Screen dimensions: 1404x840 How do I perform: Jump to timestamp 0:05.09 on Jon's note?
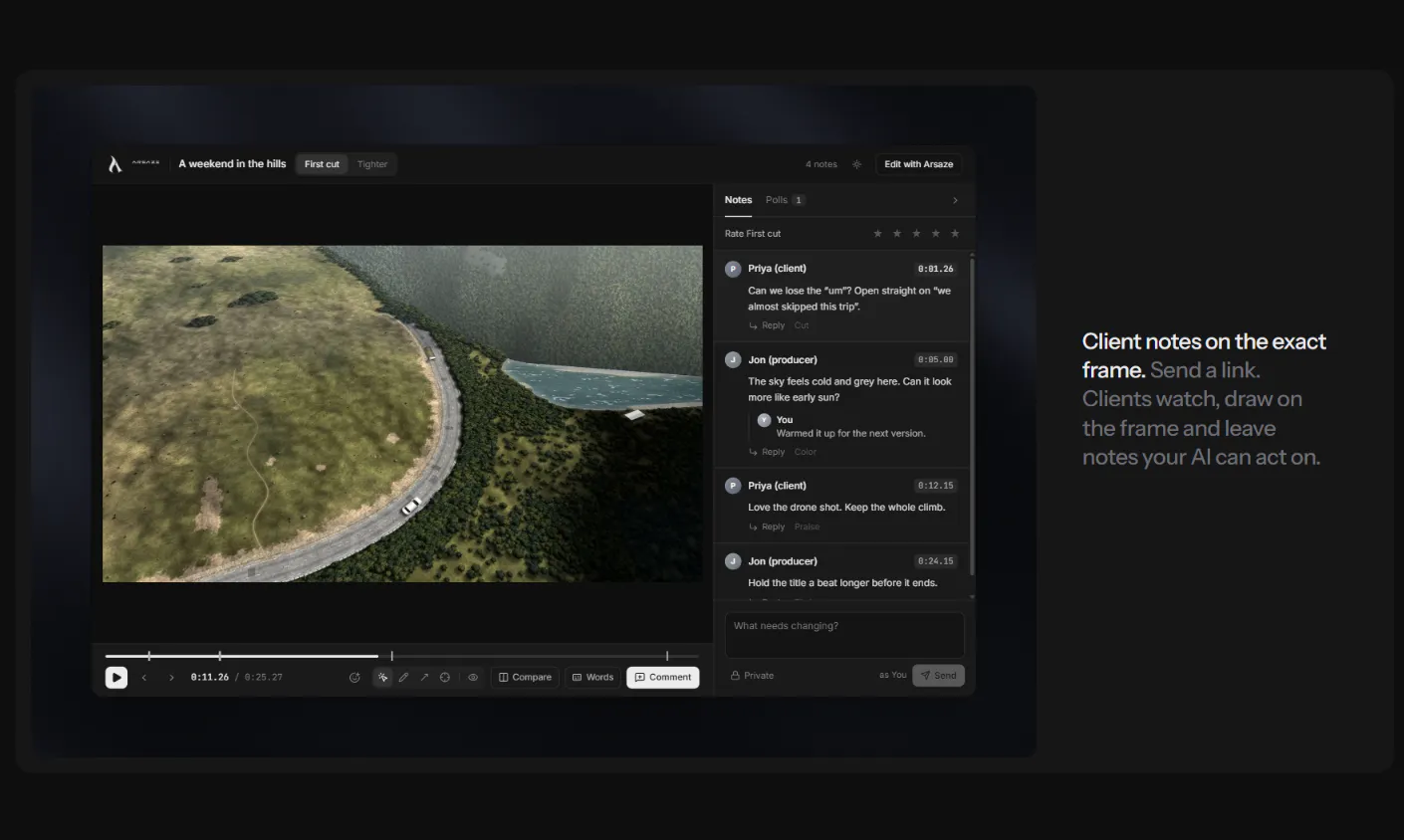click(x=935, y=360)
